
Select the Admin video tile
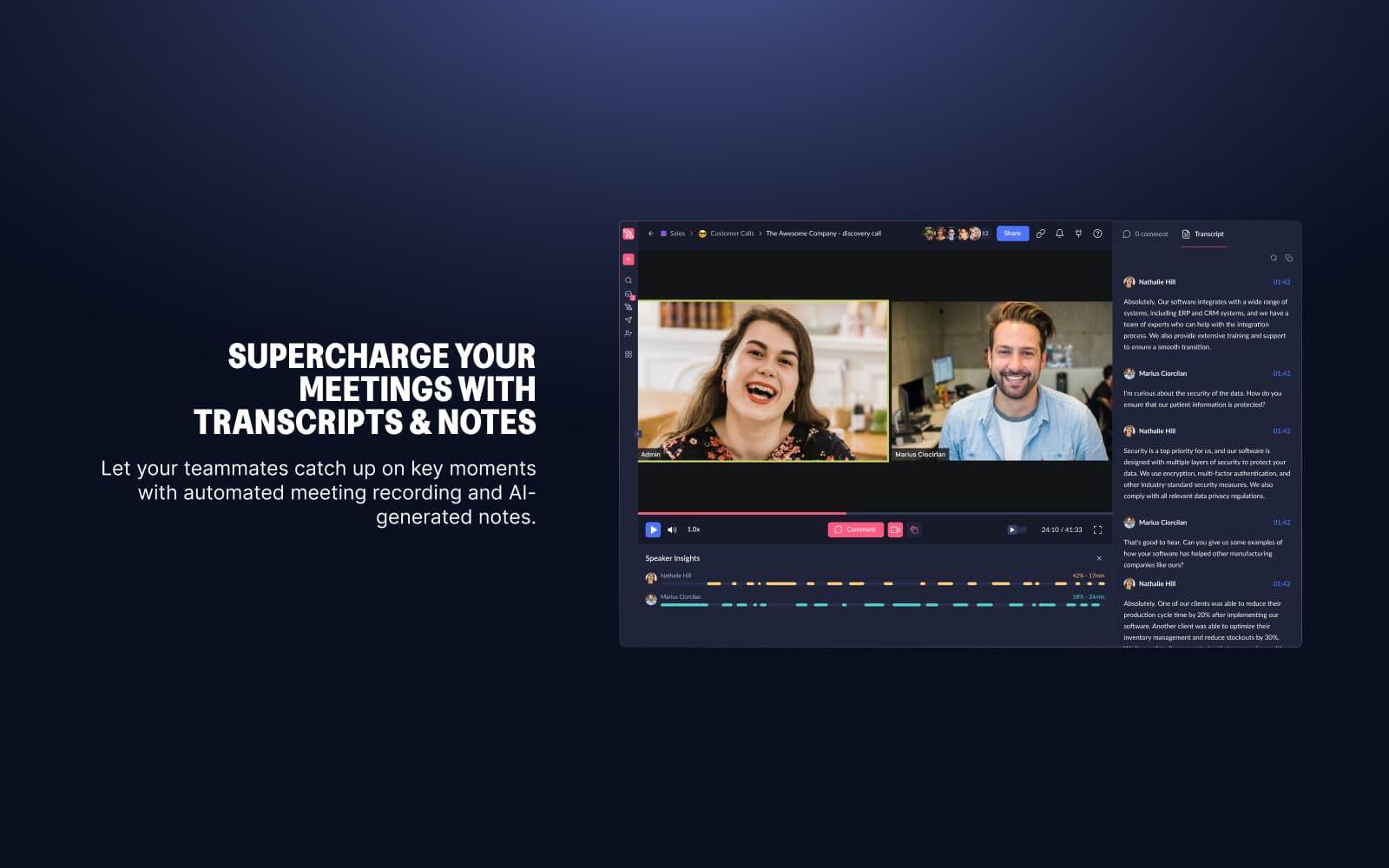[x=763, y=381]
